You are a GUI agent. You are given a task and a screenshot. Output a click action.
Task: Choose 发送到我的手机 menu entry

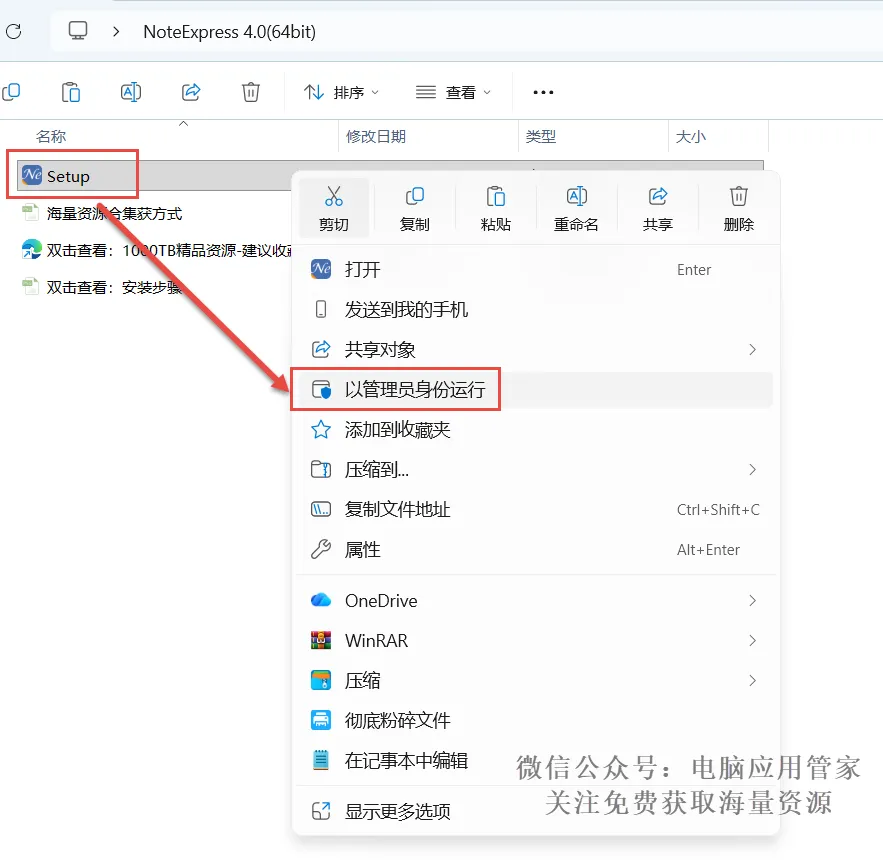coord(536,309)
